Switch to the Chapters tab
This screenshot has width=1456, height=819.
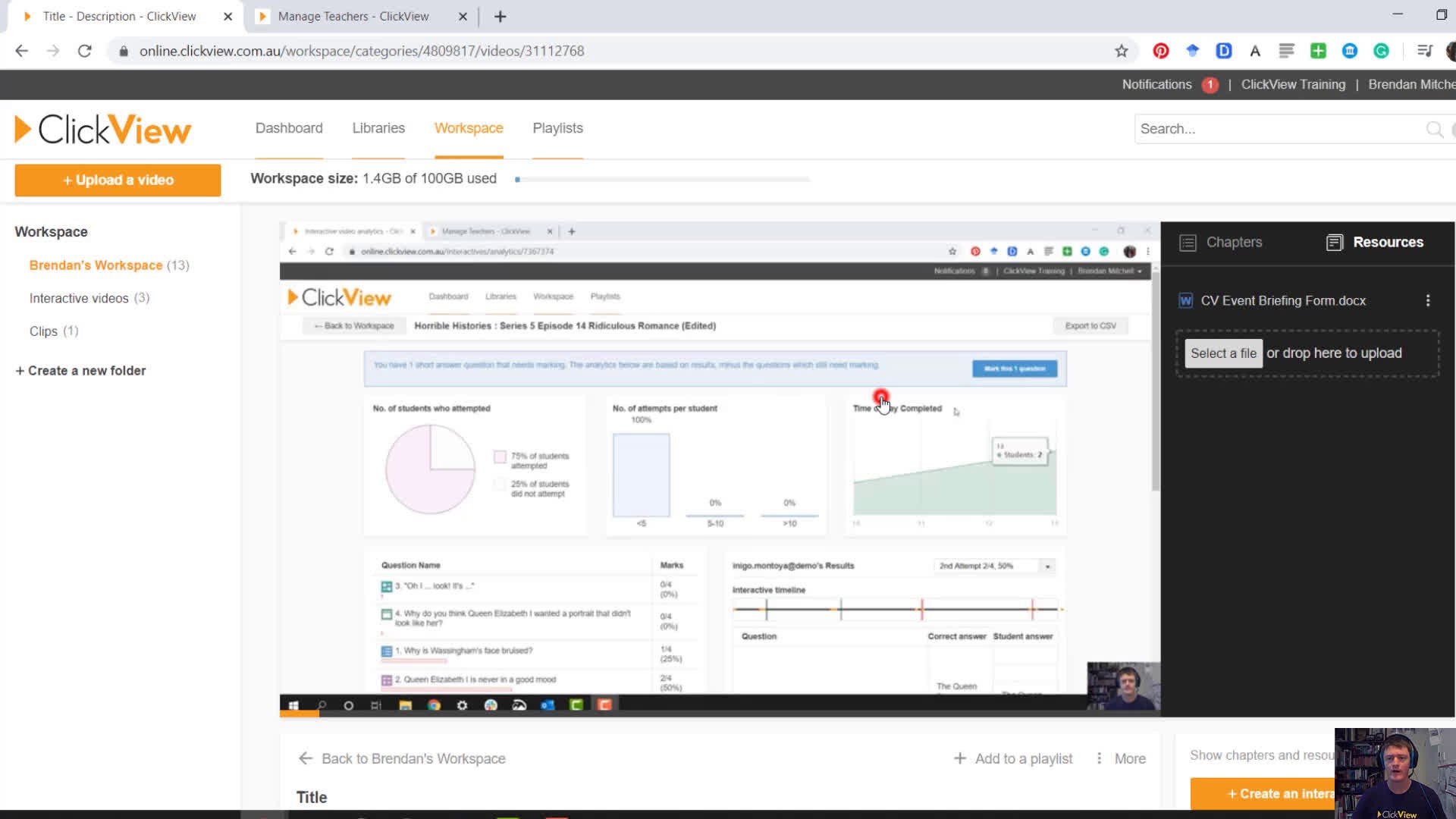[x=1222, y=243]
